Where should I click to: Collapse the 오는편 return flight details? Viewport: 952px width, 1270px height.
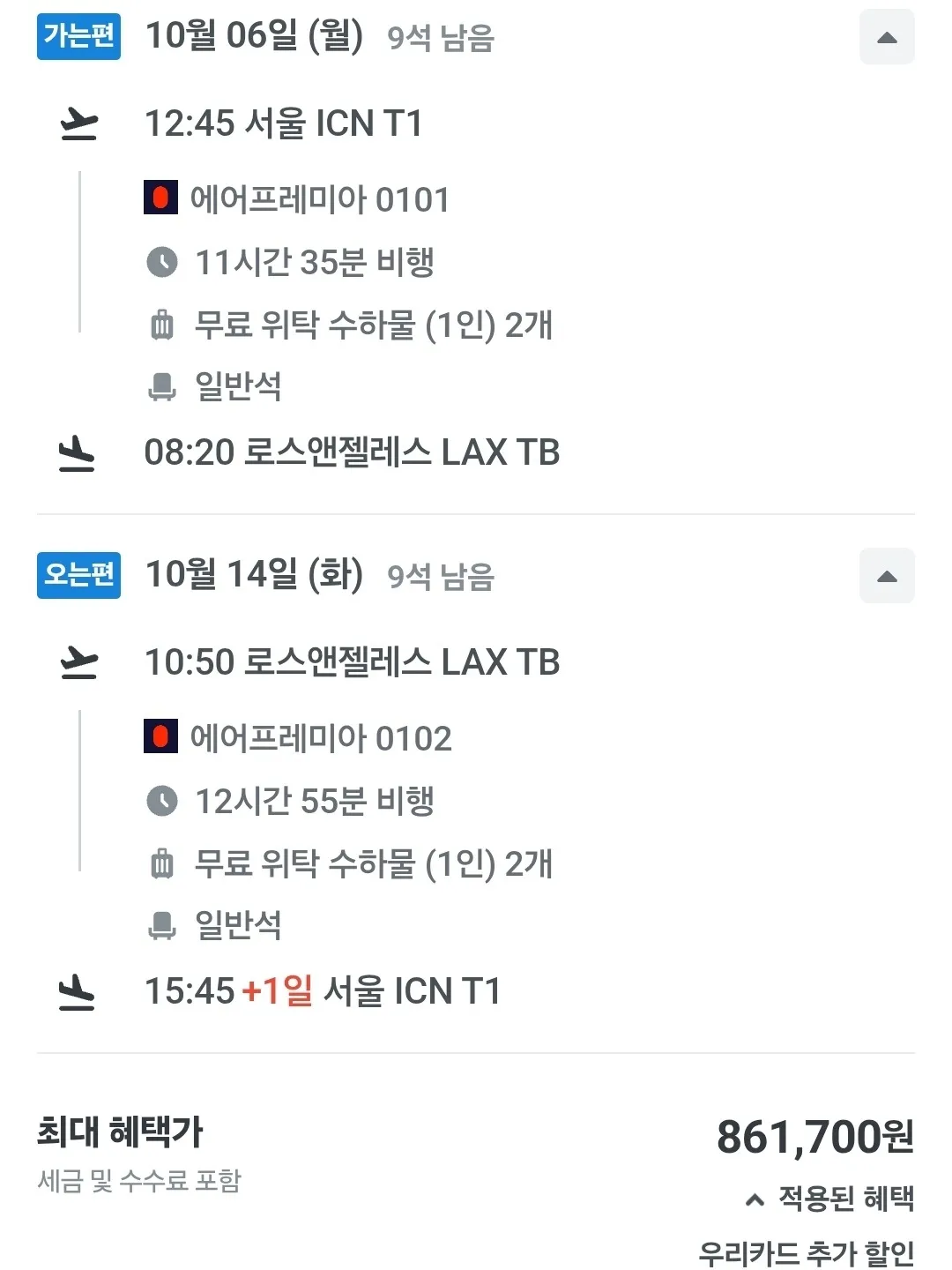(x=887, y=576)
